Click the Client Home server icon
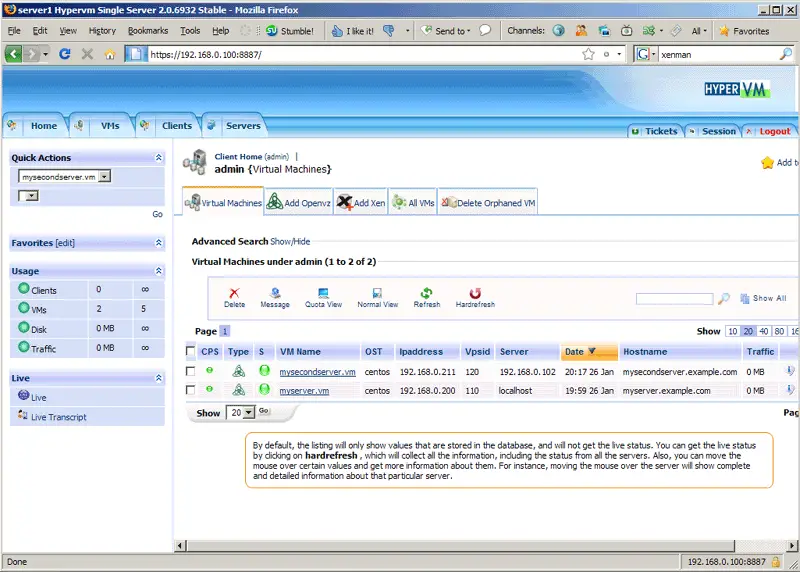The height and width of the screenshot is (572, 800). coord(195,162)
